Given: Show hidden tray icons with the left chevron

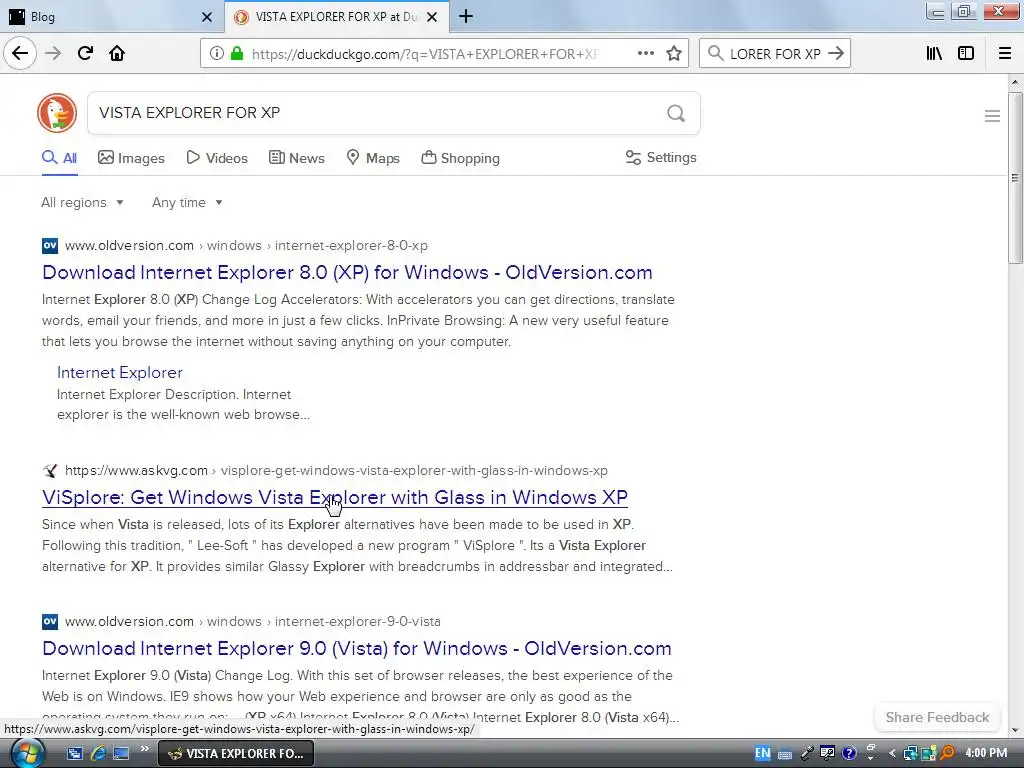Looking at the screenshot, I should point(892,753).
